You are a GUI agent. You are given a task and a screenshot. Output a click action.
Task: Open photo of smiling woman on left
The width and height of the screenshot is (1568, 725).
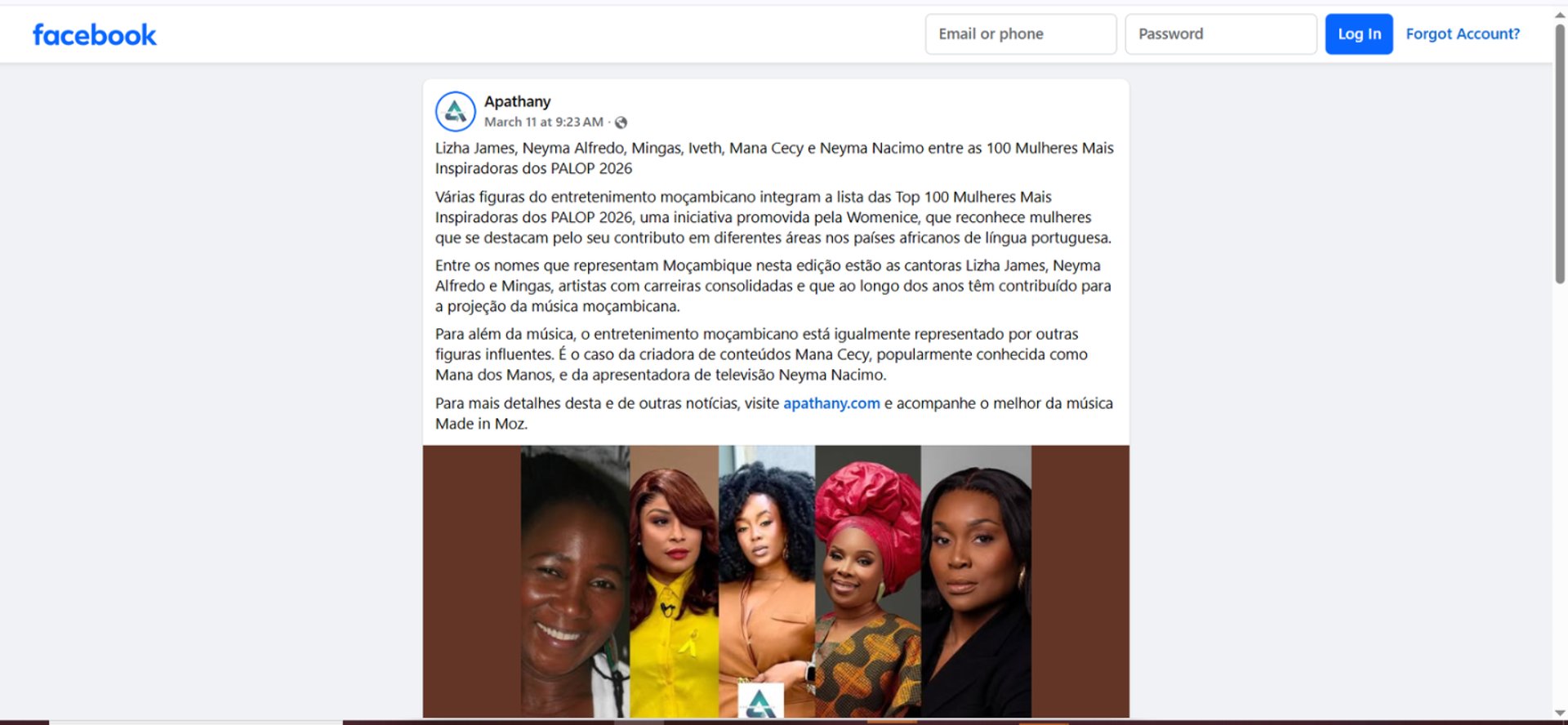575,581
